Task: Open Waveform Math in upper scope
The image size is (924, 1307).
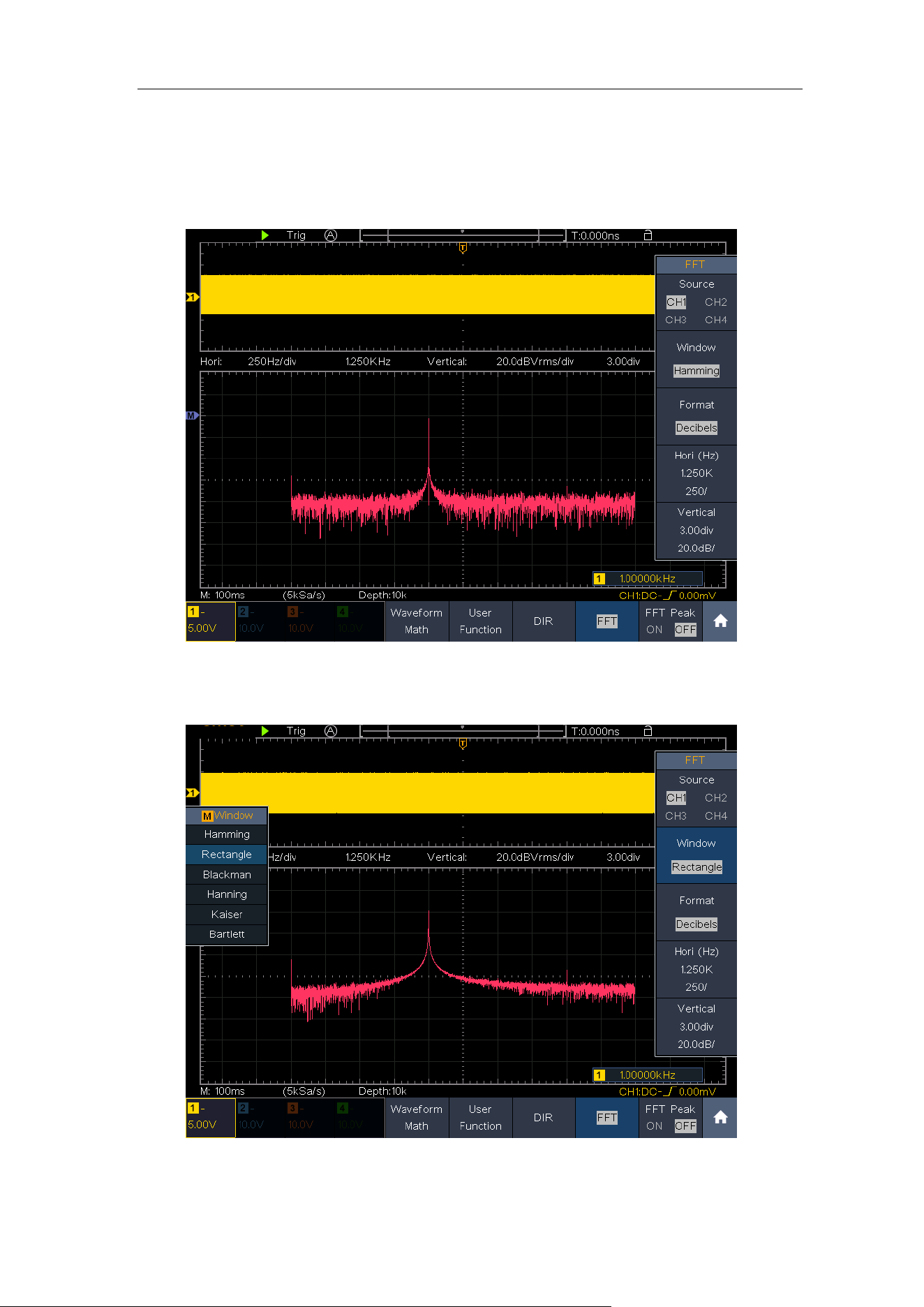Action: (x=417, y=621)
